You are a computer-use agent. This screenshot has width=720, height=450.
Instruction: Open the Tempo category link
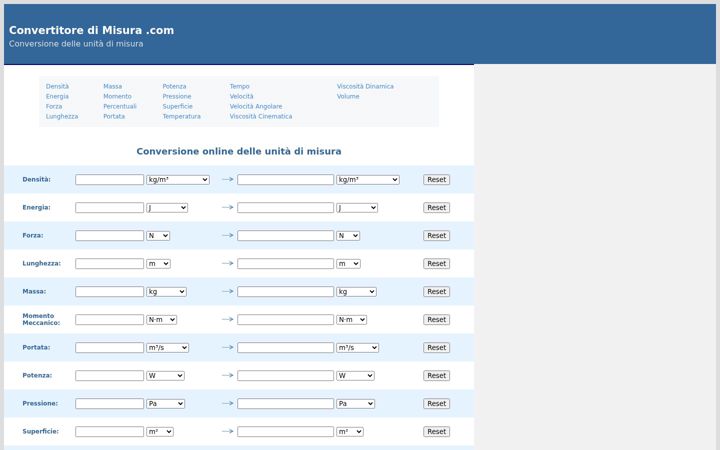(239, 86)
